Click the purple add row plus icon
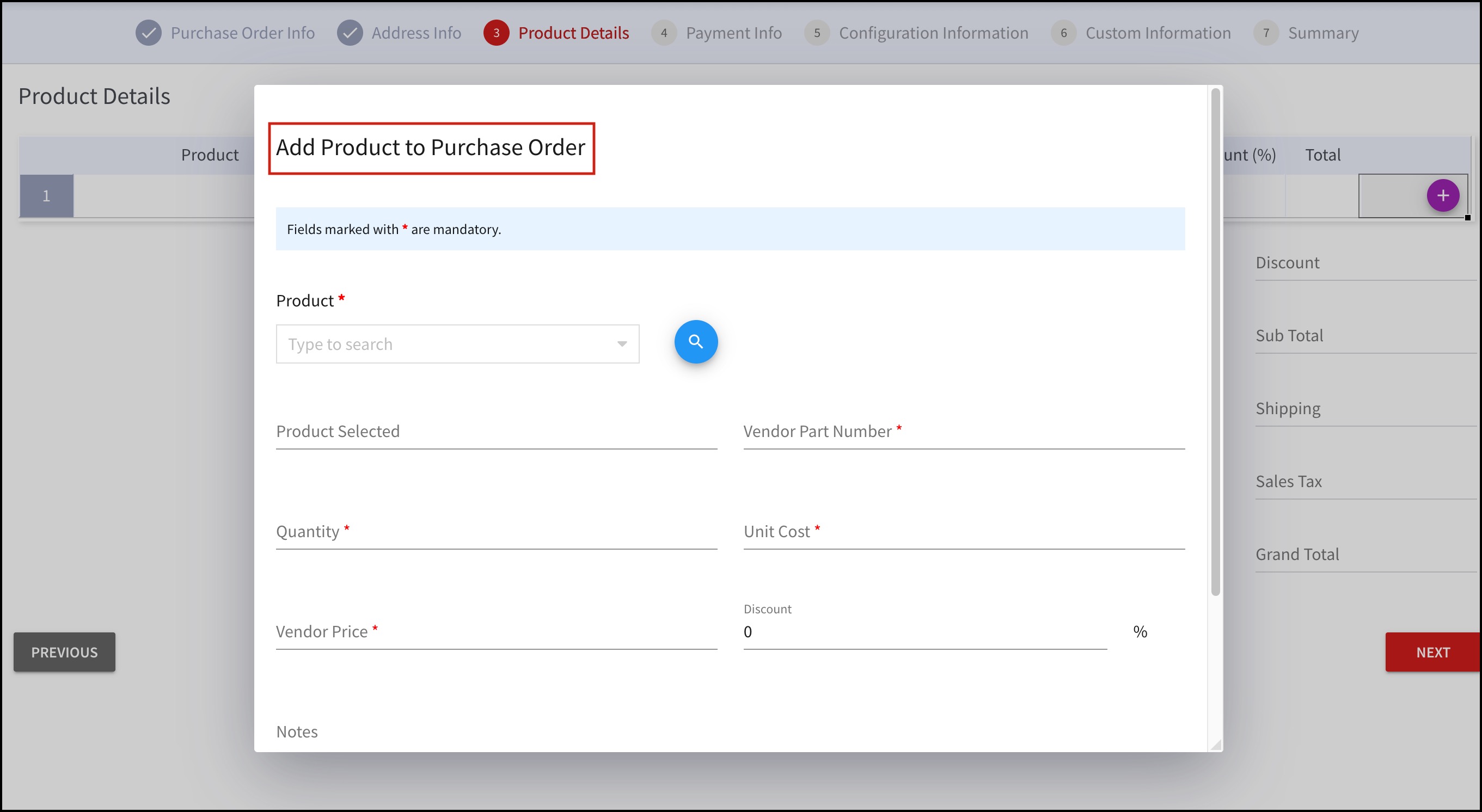Screen dimensions: 1482x812 tap(1442, 195)
